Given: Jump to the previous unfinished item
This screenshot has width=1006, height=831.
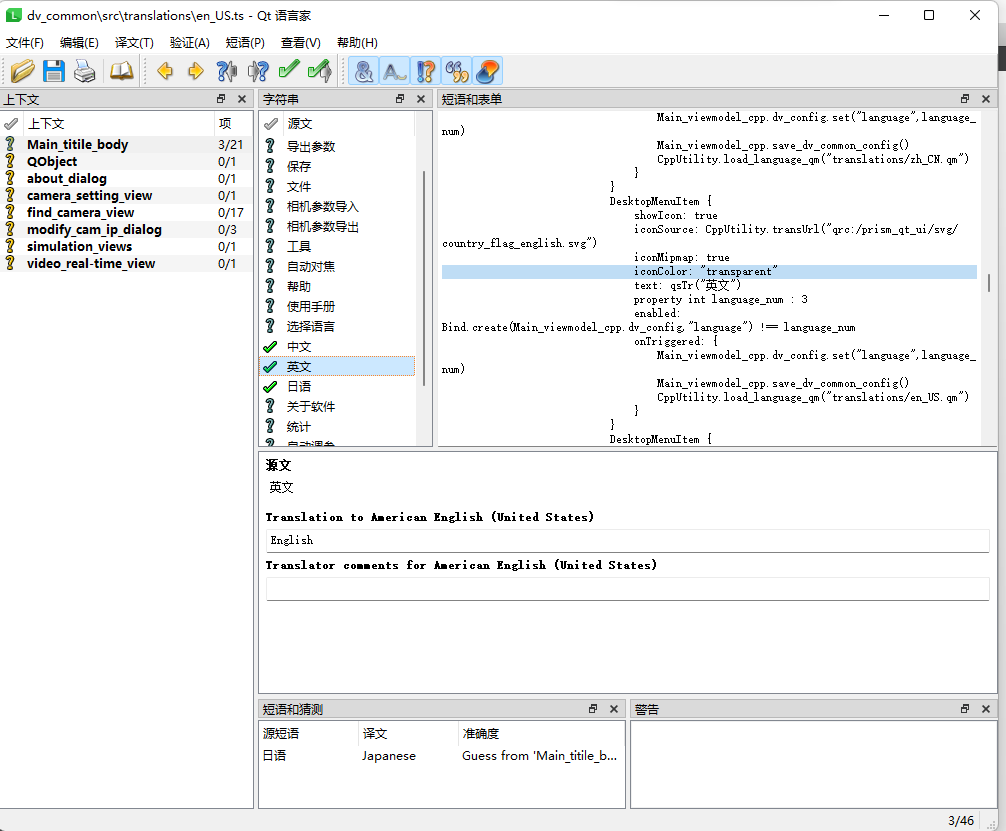Looking at the screenshot, I should (x=227, y=71).
